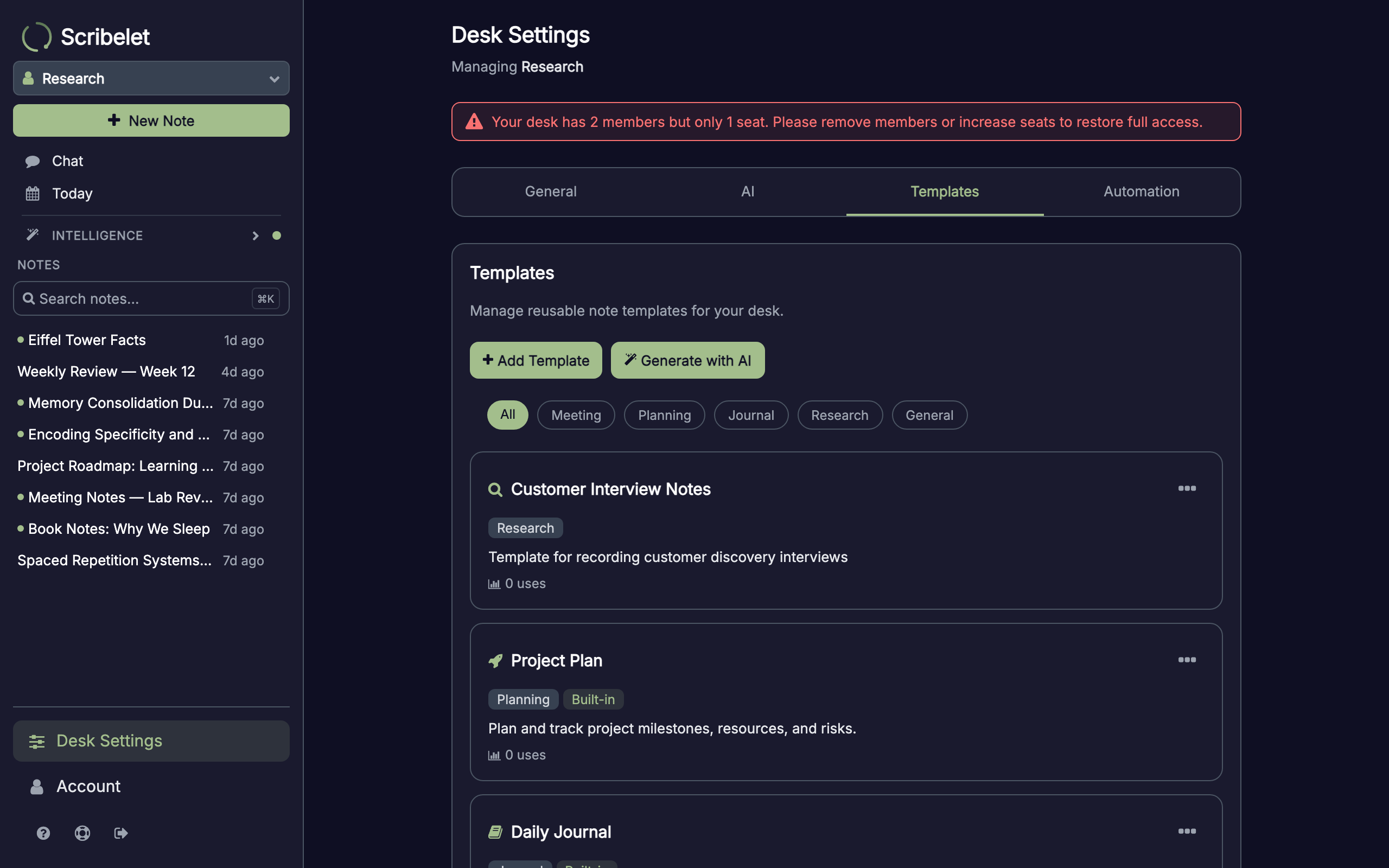Click the support lifebuoy icon
This screenshot has width=1389, height=868.
point(82,833)
